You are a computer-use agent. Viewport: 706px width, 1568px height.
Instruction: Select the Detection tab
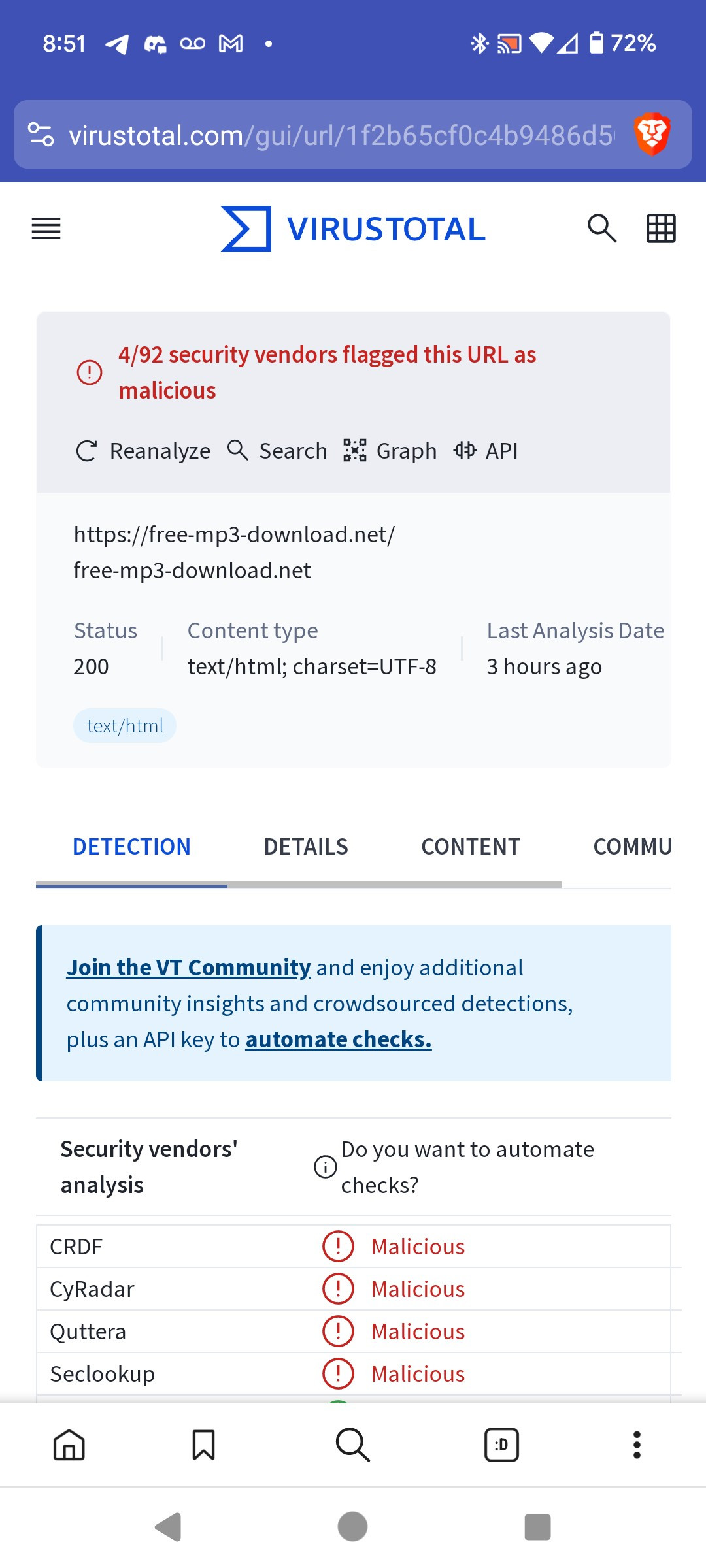(x=131, y=847)
